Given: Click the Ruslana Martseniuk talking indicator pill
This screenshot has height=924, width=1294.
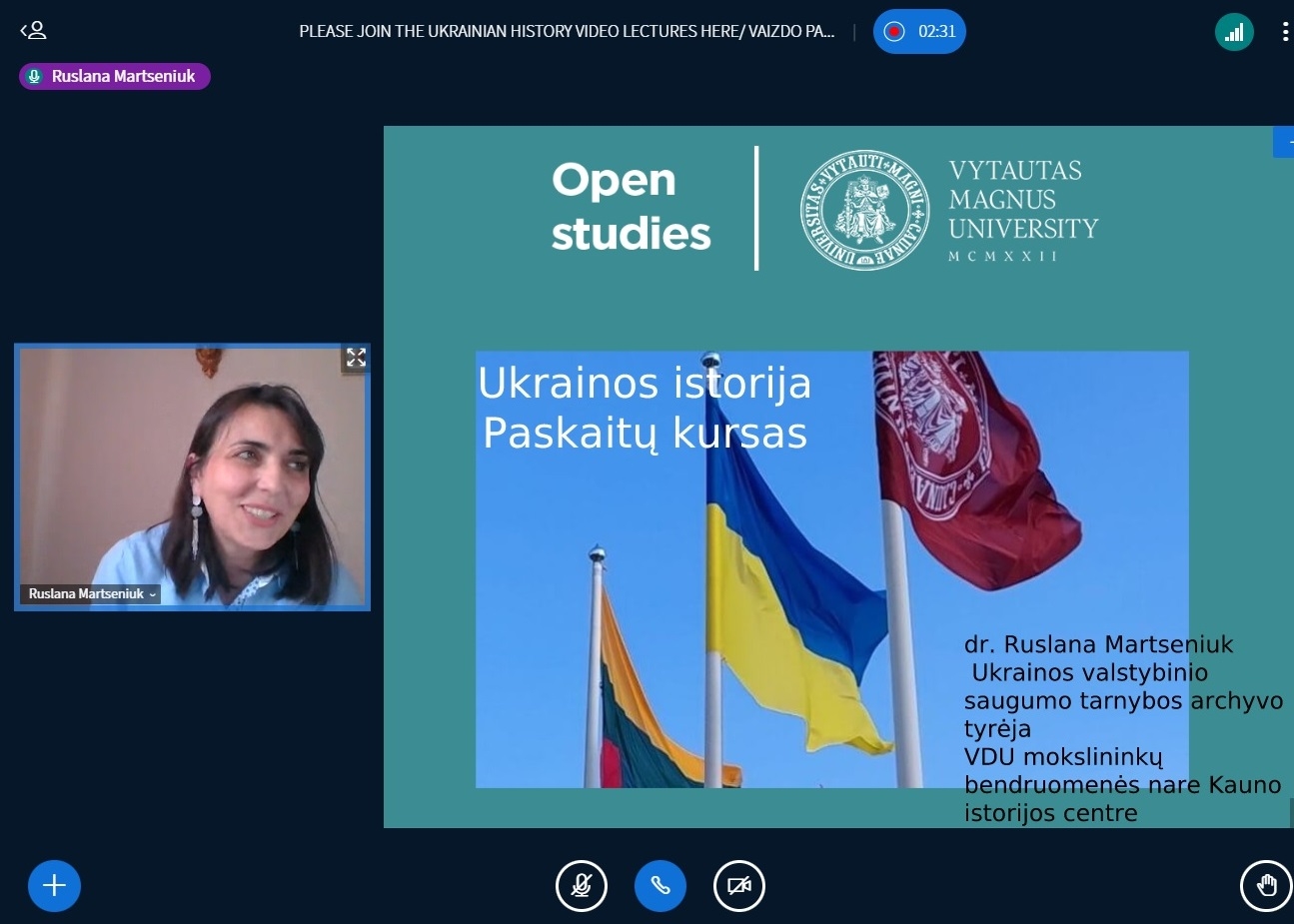Looking at the screenshot, I should (115, 76).
